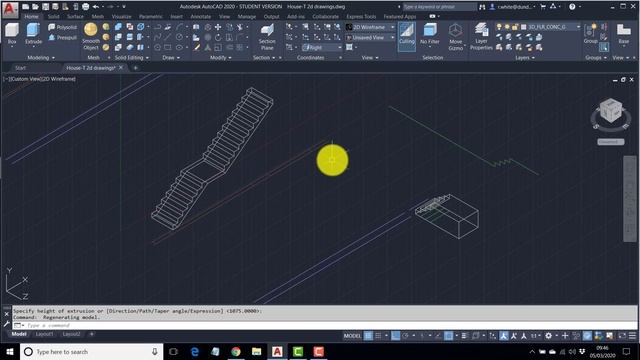640x360 pixels.
Task: Toggle Object Snap in status bar
Action: (449, 336)
